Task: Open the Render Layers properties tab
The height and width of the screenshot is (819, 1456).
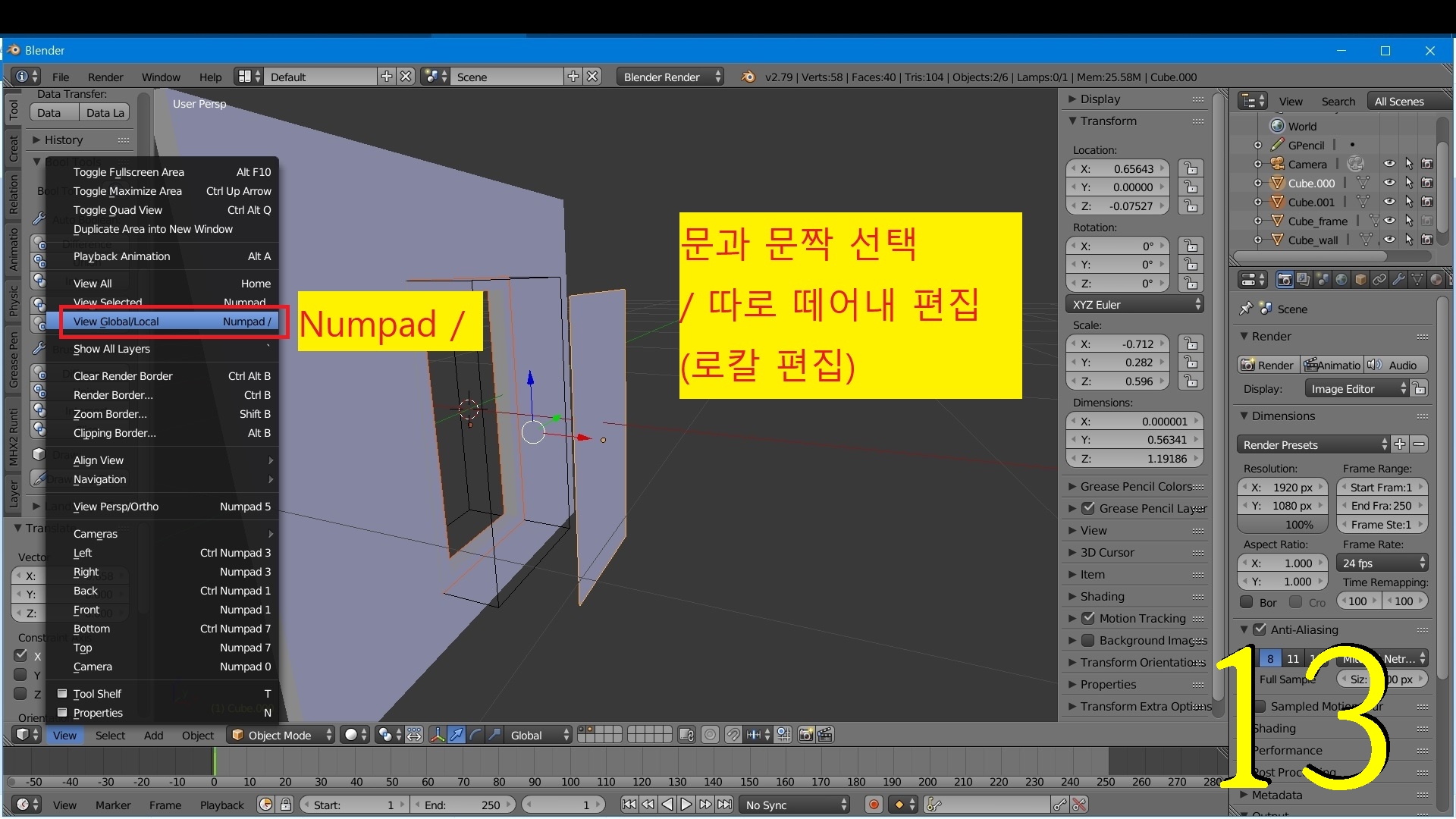Action: (x=1304, y=280)
